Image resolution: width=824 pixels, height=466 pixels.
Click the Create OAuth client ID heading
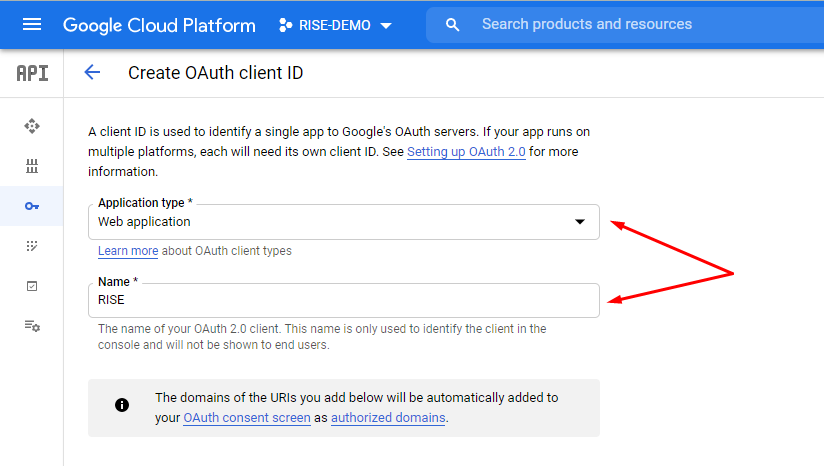(215, 73)
